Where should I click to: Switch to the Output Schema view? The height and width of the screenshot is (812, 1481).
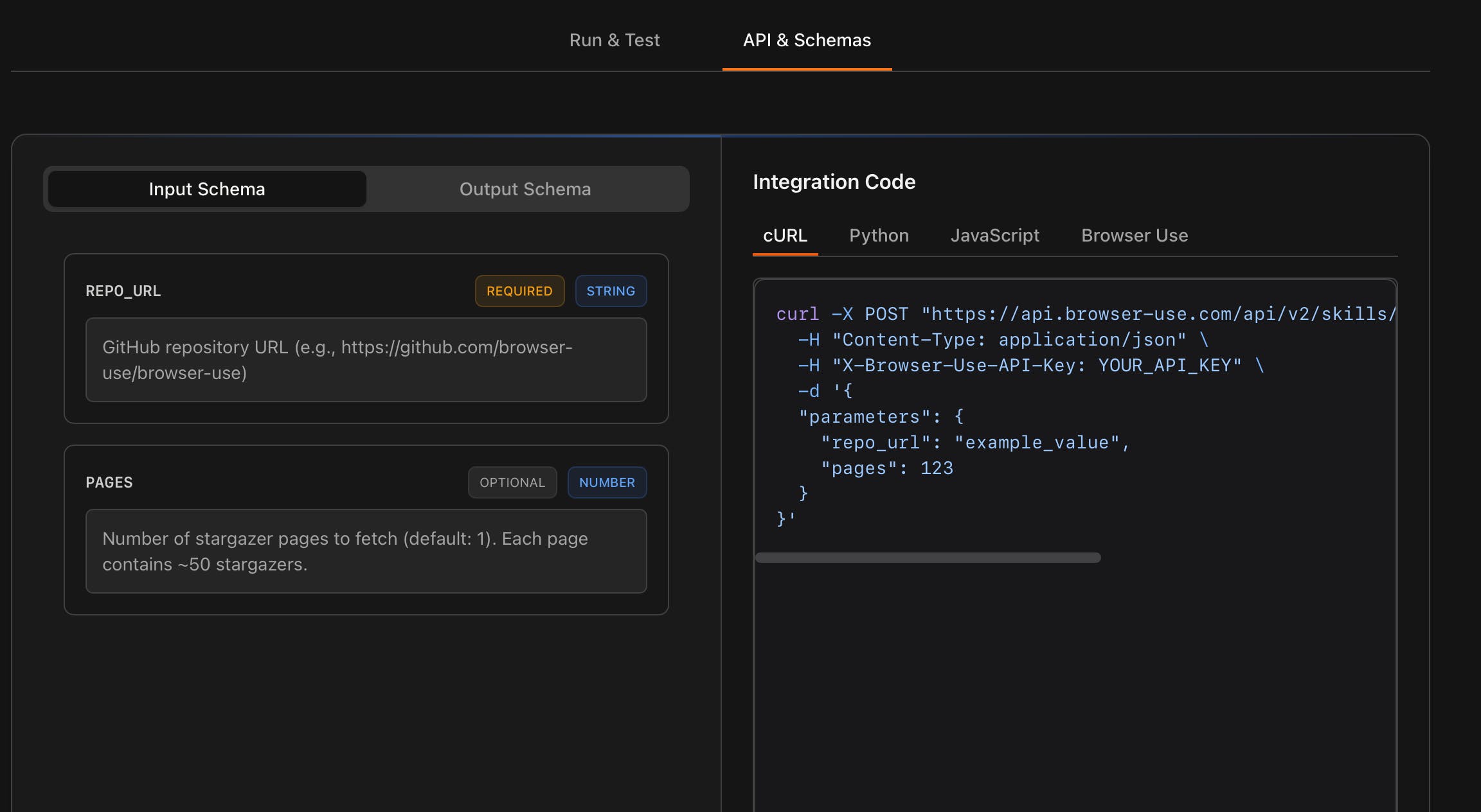[x=525, y=189]
